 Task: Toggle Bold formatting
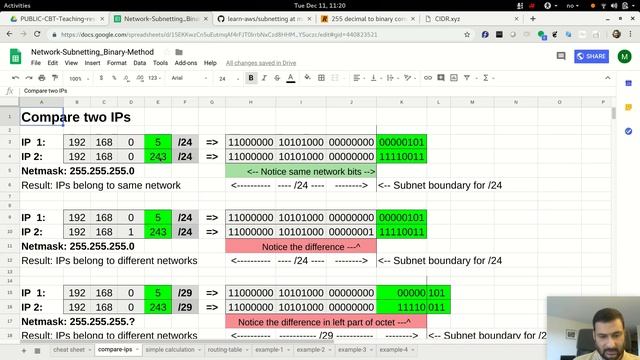click(x=251, y=78)
